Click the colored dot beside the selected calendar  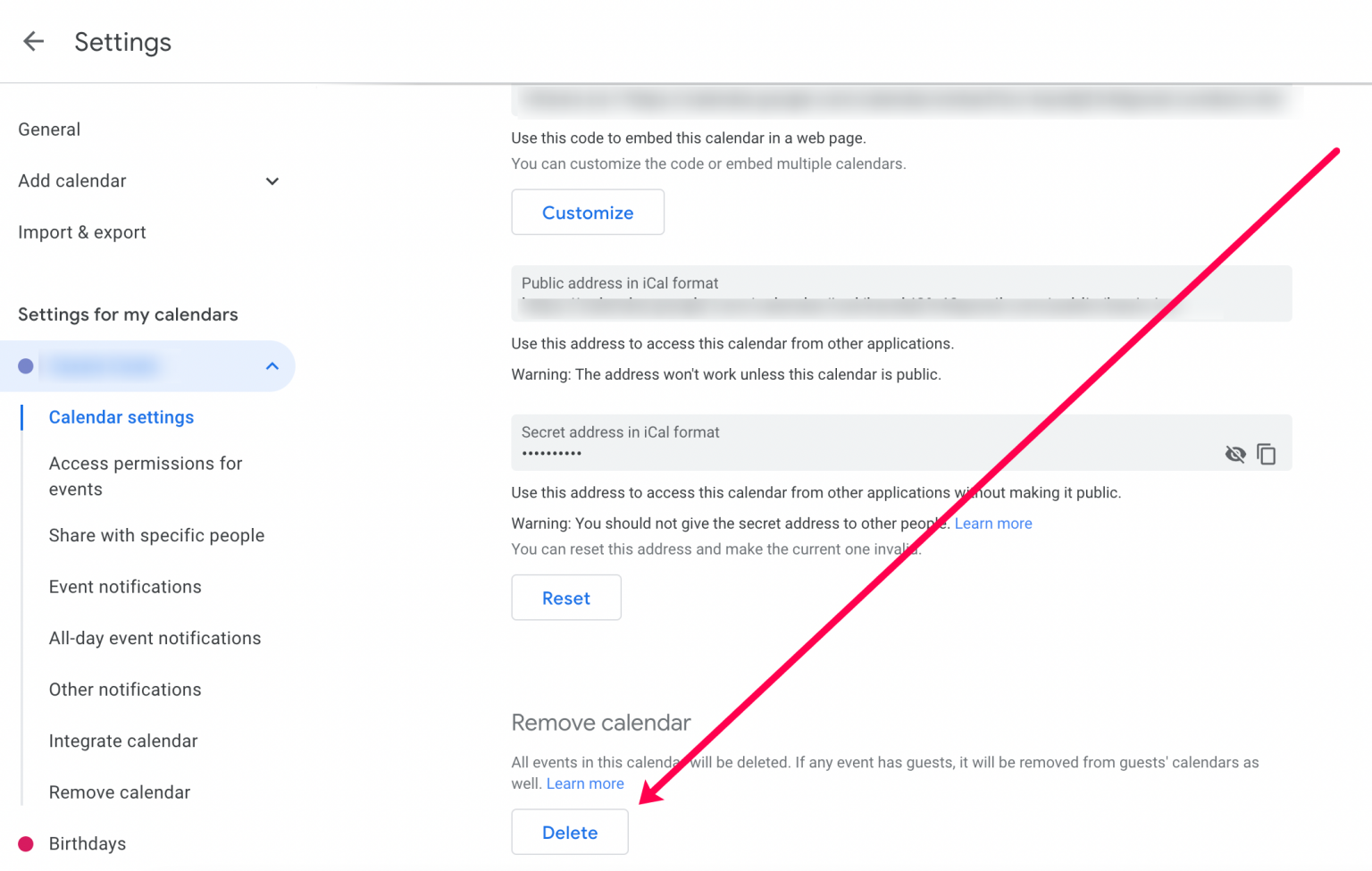point(25,365)
